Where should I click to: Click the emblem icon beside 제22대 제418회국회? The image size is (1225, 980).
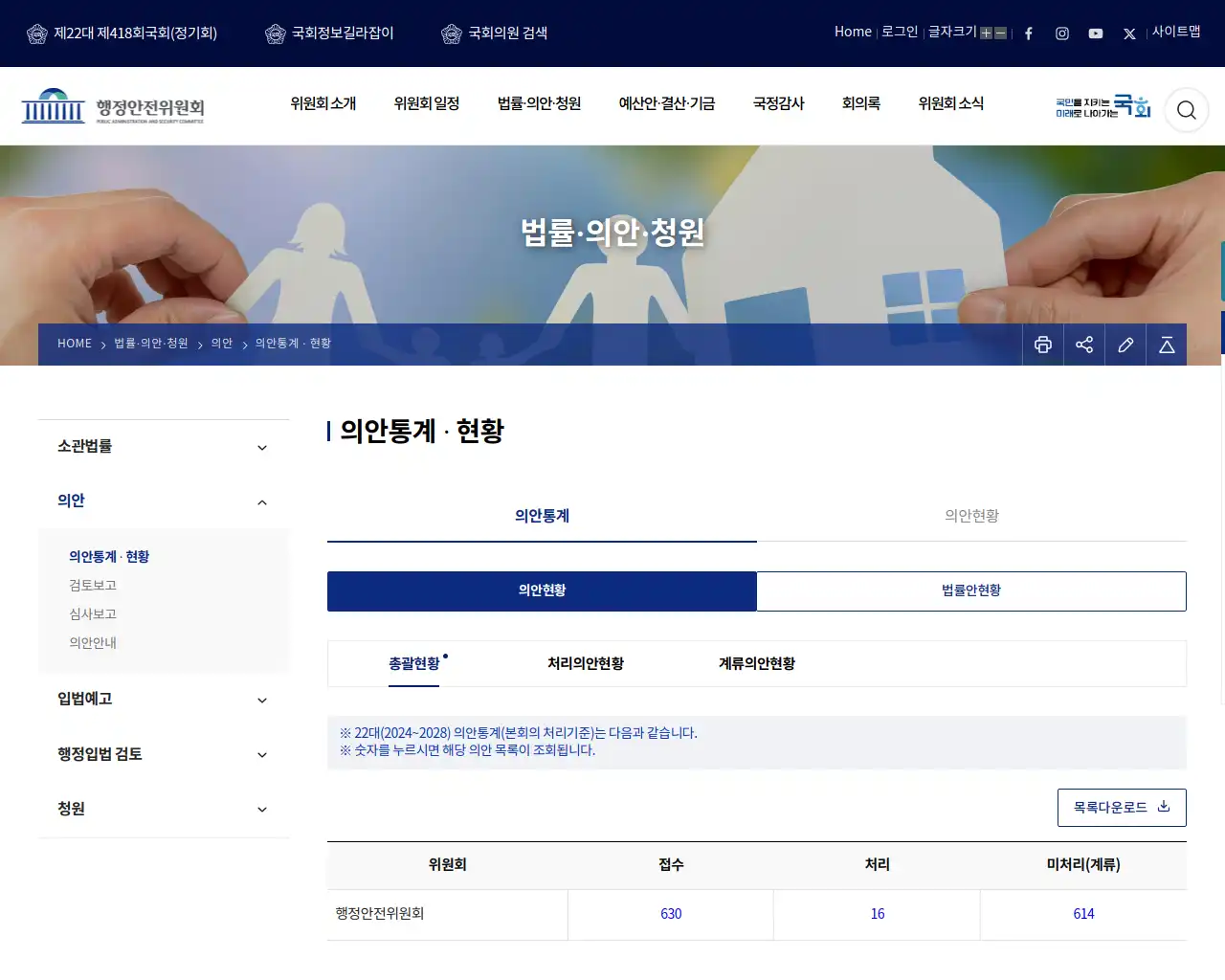(x=37, y=34)
